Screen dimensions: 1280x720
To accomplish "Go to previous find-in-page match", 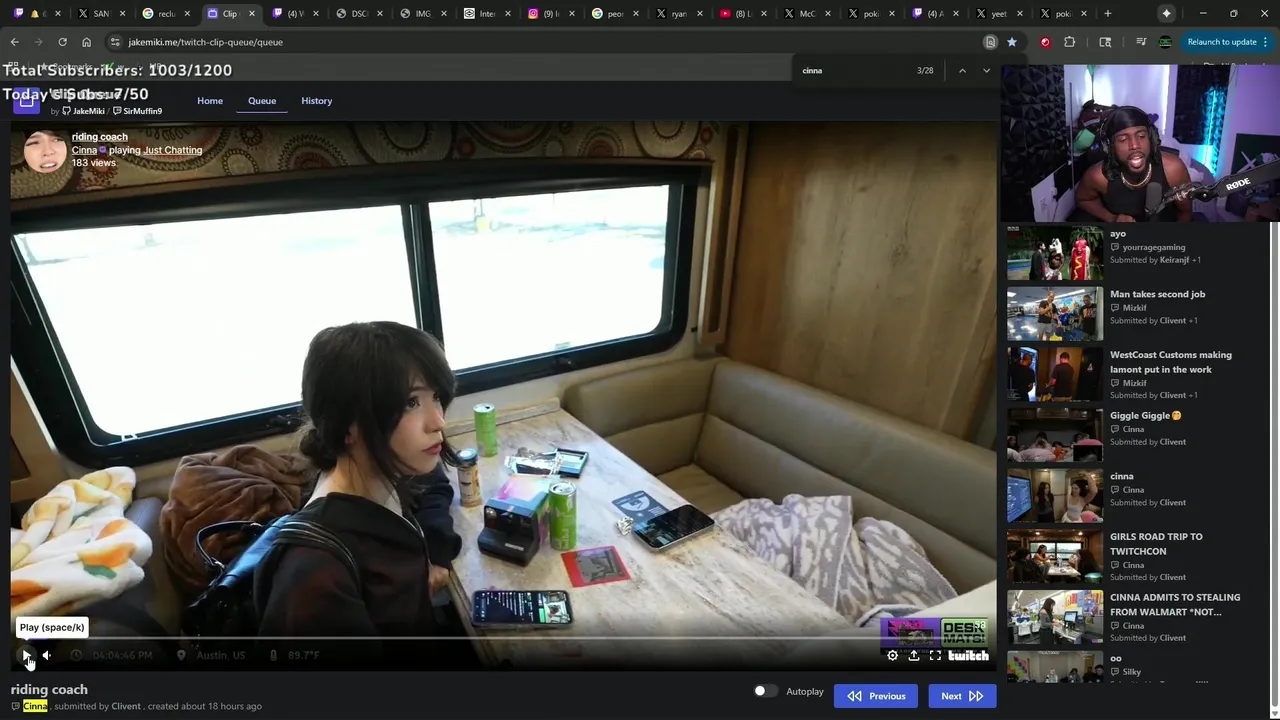I will (962, 70).
